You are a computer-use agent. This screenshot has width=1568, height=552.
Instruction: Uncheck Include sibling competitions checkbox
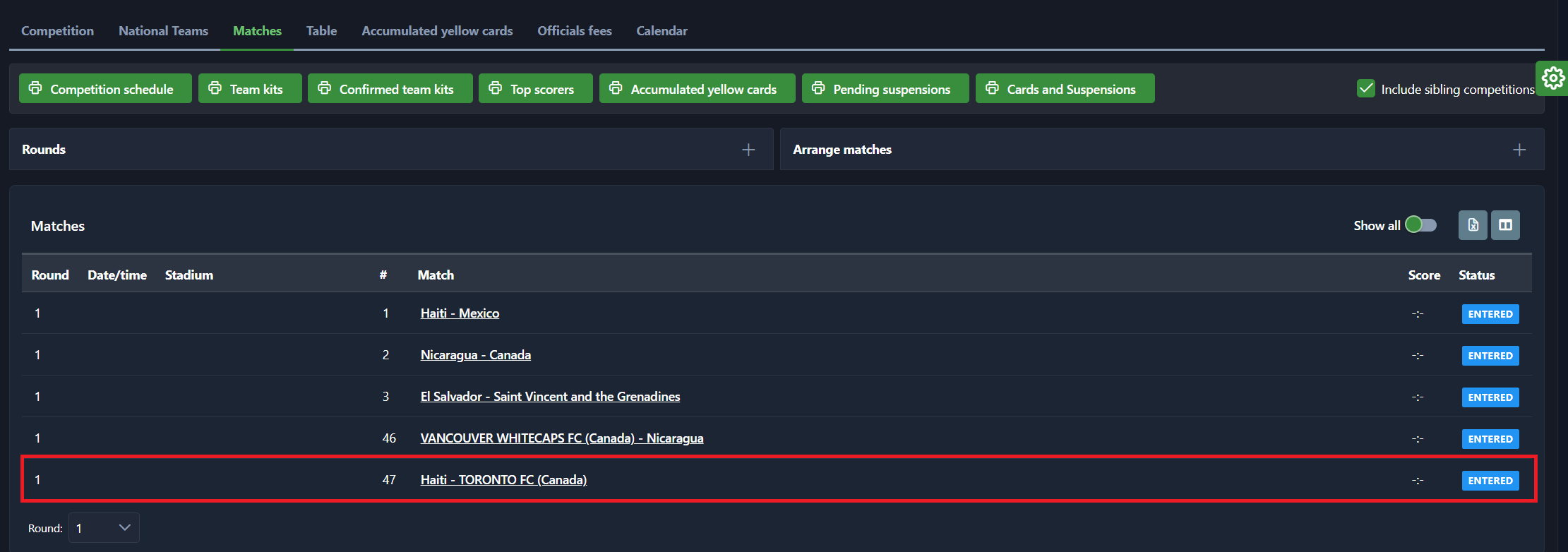[x=1366, y=89]
